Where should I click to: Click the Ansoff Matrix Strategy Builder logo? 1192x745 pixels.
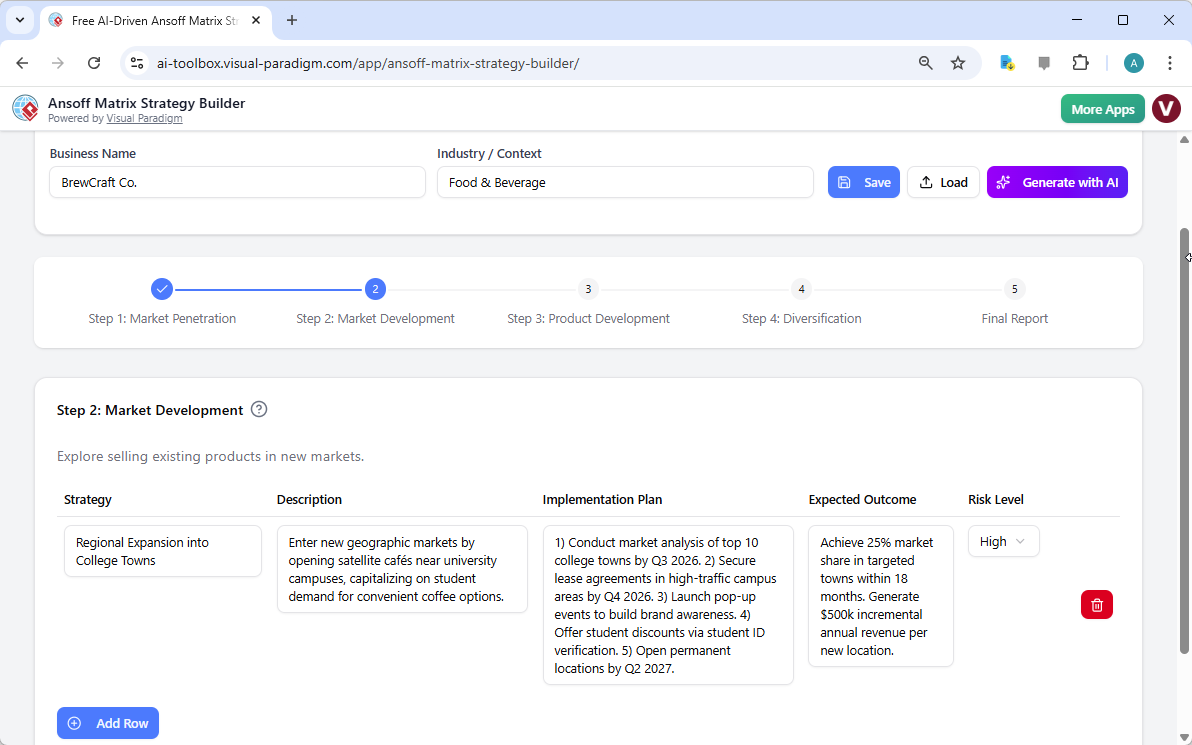click(25, 108)
